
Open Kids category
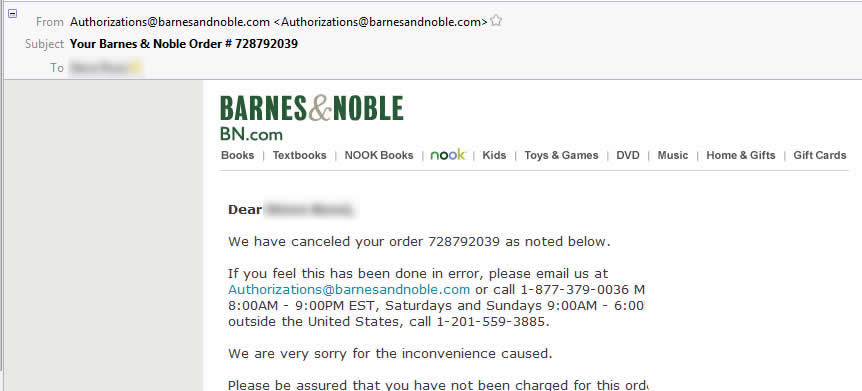pos(494,155)
